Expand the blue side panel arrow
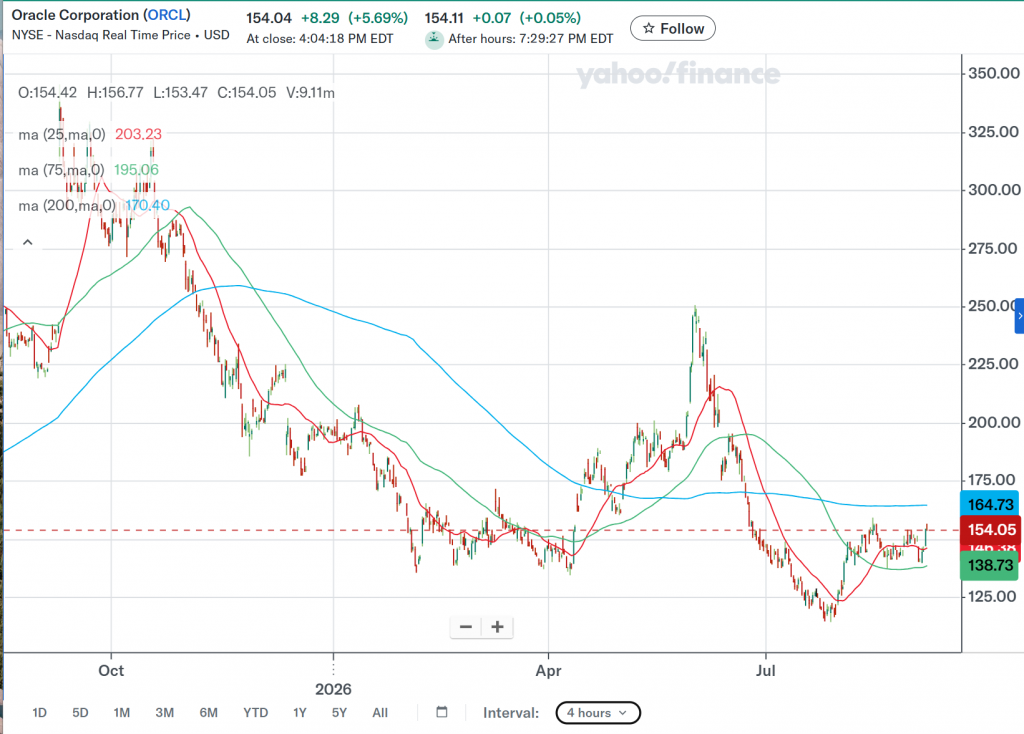Viewport: 1024px width, 734px height. pyautogui.click(x=1019, y=316)
